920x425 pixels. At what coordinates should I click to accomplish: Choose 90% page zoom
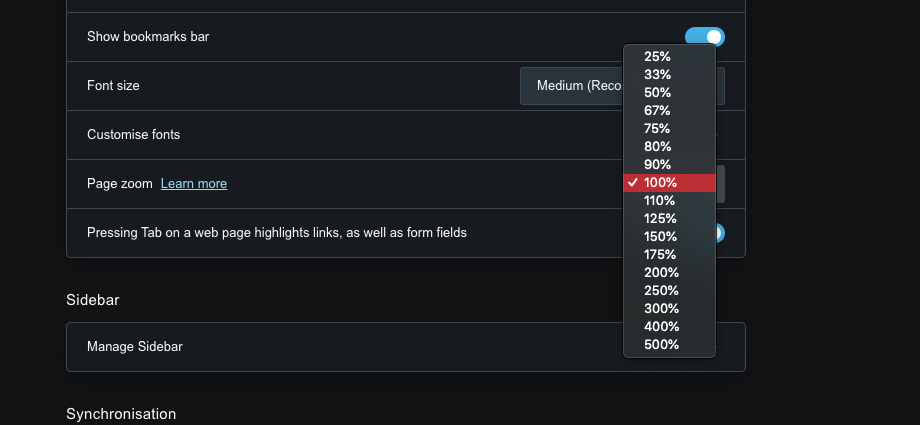[x=658, y=165]
